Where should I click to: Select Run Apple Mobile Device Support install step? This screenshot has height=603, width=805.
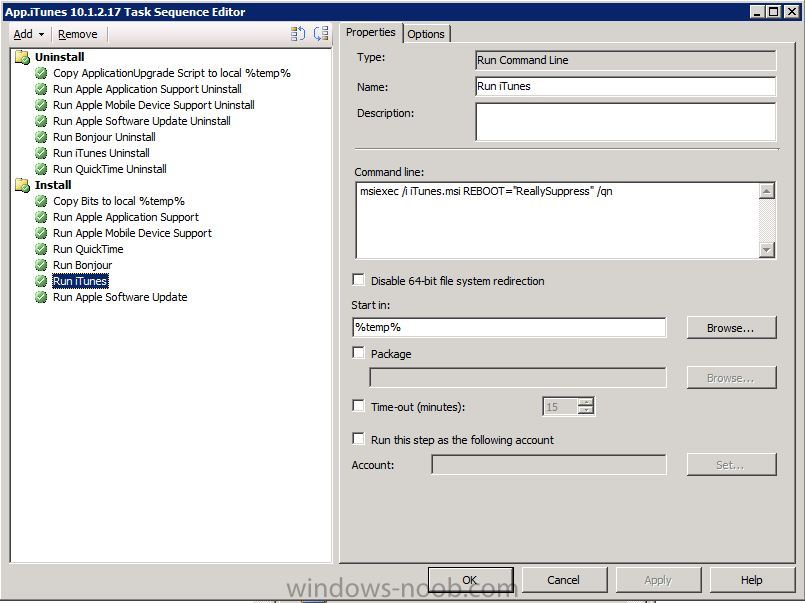click(132, 233)
